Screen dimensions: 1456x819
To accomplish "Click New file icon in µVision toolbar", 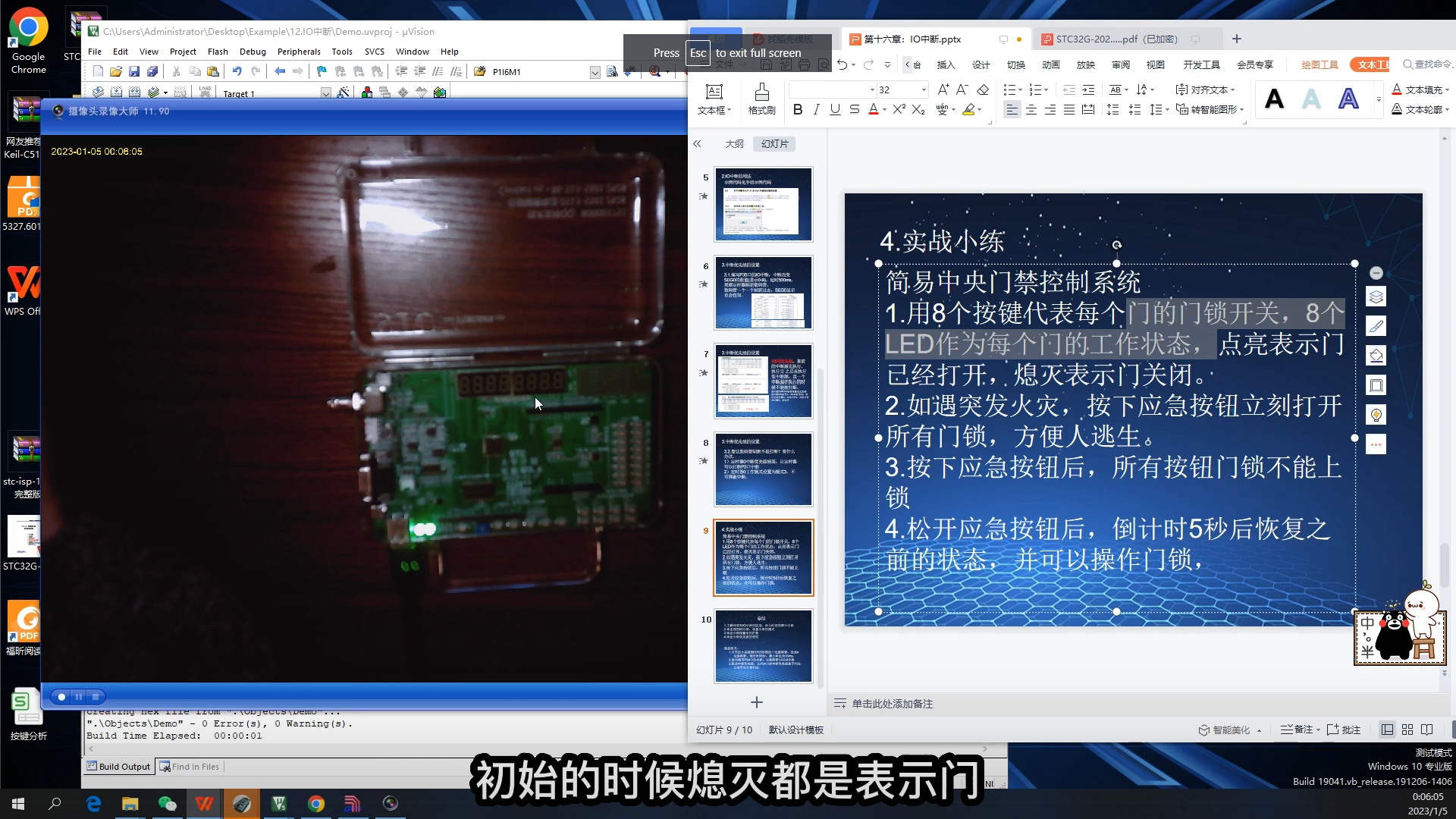I will point(98,71).
